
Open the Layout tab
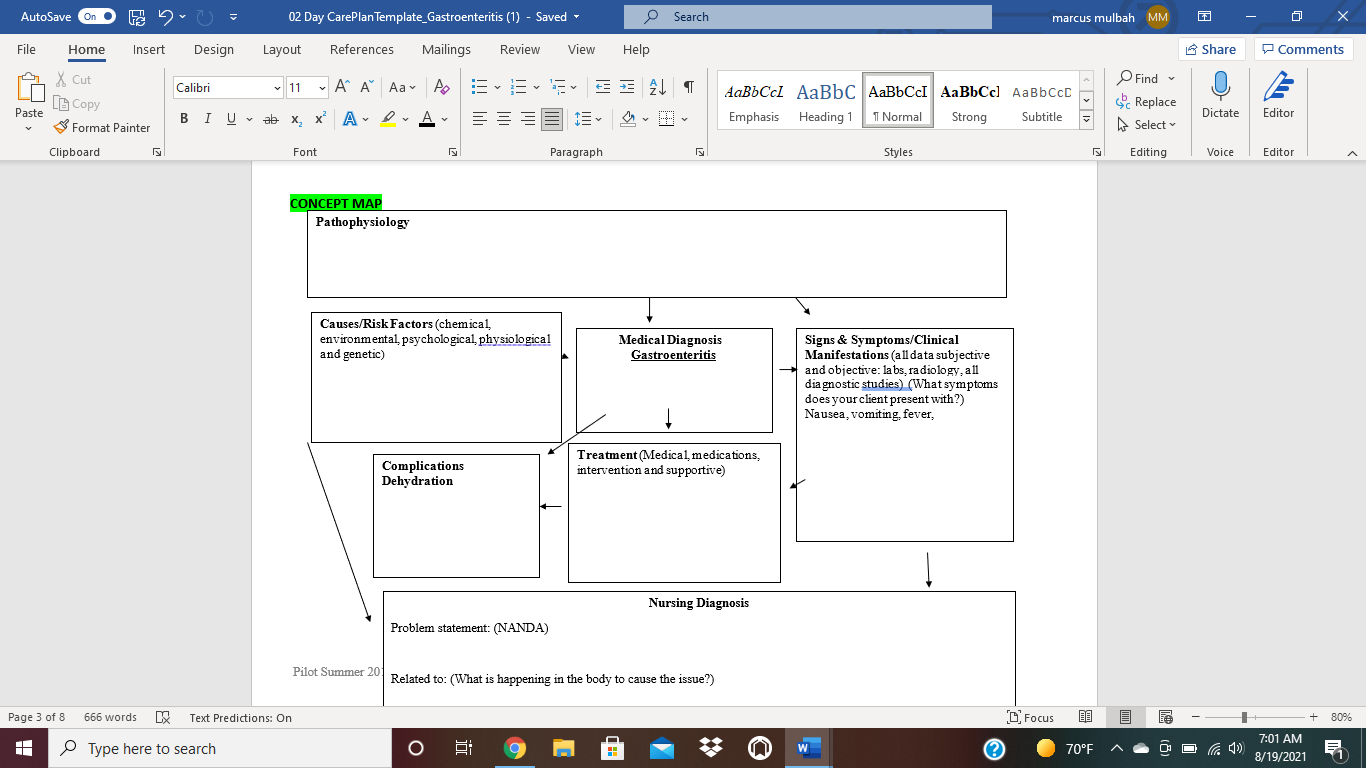point(282,49)
